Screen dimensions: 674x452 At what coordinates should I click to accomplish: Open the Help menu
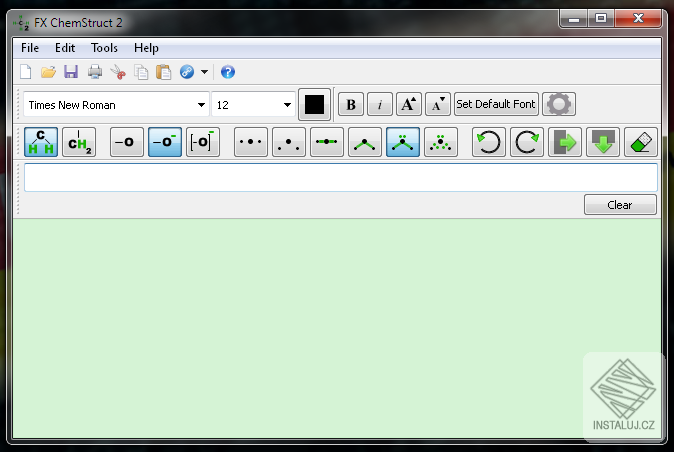click(x=146, y=48)
